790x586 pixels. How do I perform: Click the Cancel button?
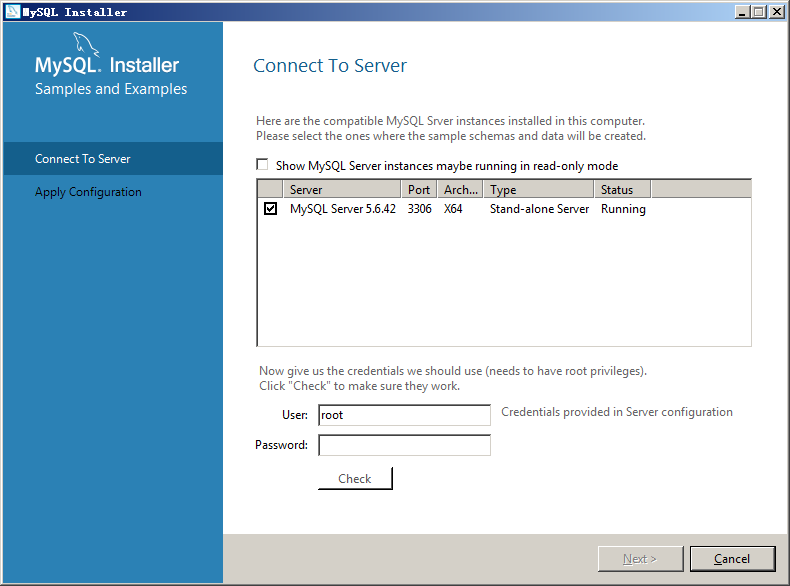point(732,559)
